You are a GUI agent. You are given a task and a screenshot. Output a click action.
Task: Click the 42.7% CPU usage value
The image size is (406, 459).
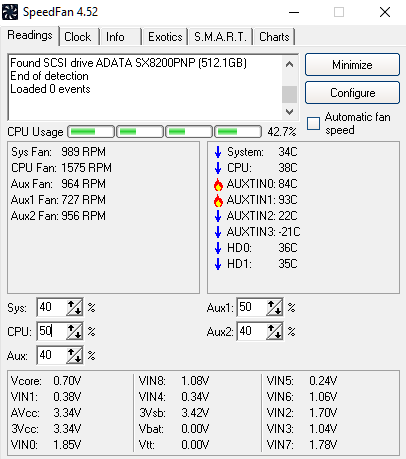click(x=282, y=132)
